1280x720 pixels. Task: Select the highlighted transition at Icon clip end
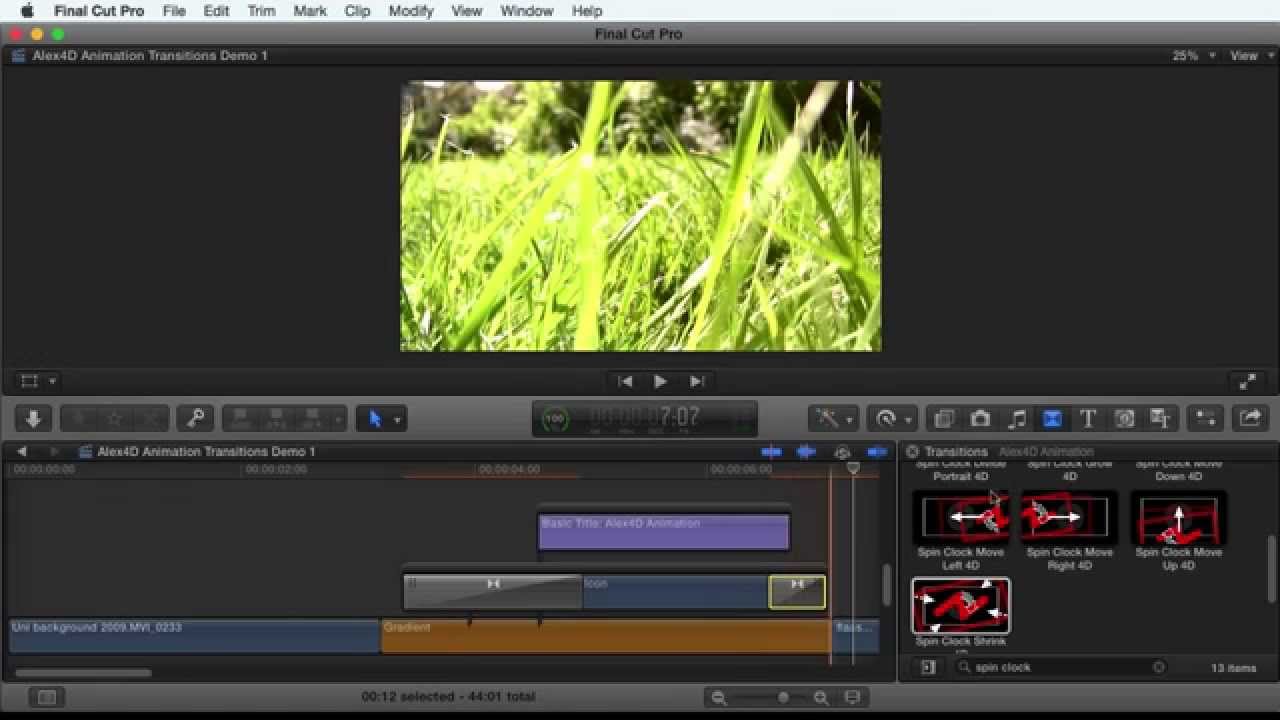pos(797,592)
